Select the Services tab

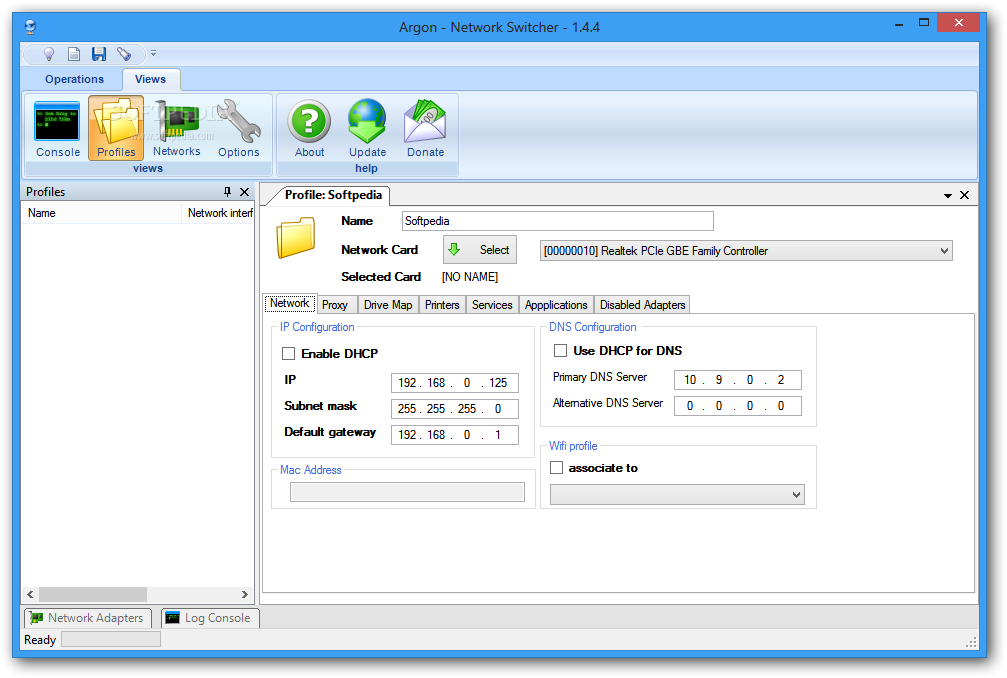pyautogui.click(x=492, y=305)
